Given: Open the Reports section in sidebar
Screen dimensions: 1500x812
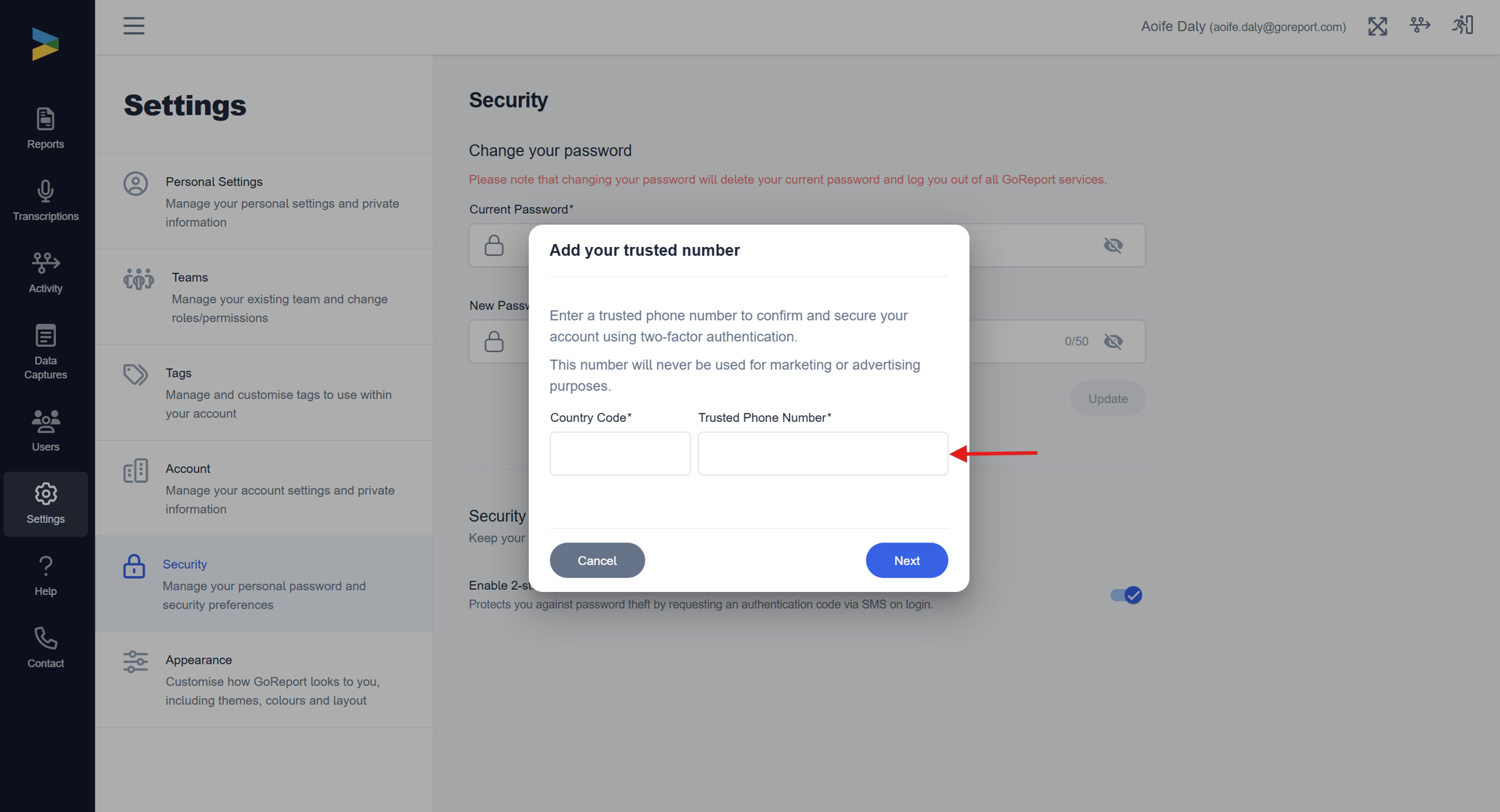Looking at the screenshot, I should point(45,128).
